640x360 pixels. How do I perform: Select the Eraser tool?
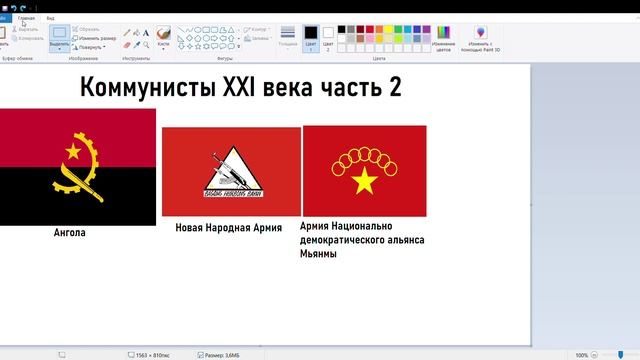tap(127, 45)
